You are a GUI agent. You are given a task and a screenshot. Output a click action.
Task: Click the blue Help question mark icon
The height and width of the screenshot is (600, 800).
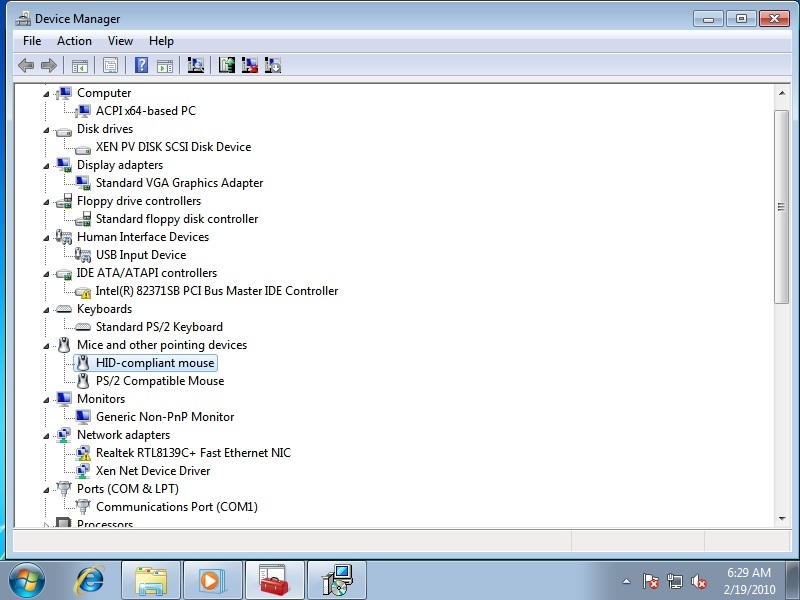141,66
